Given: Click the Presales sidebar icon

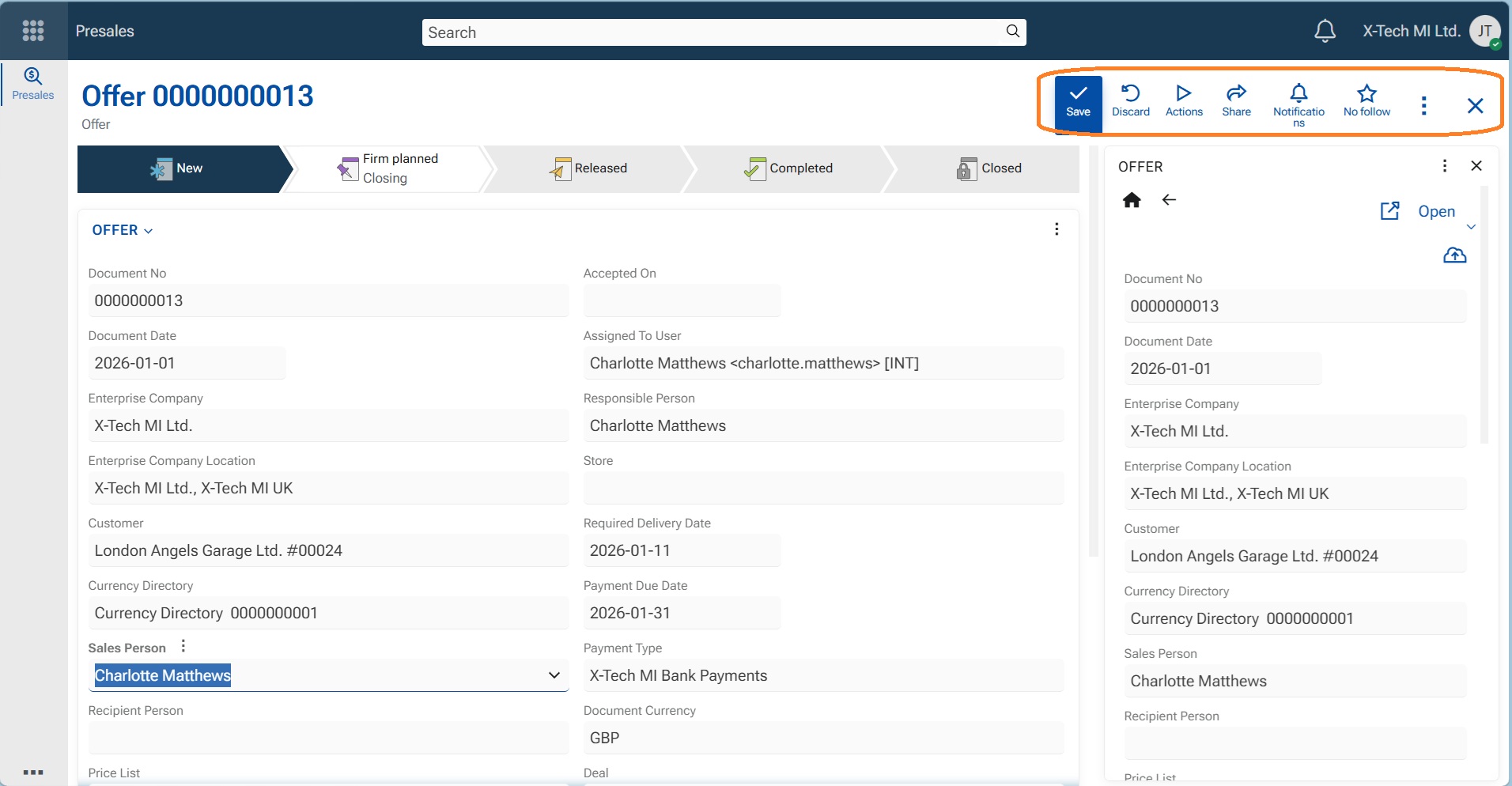Looking at the screenshot, I should click(33, 84).
